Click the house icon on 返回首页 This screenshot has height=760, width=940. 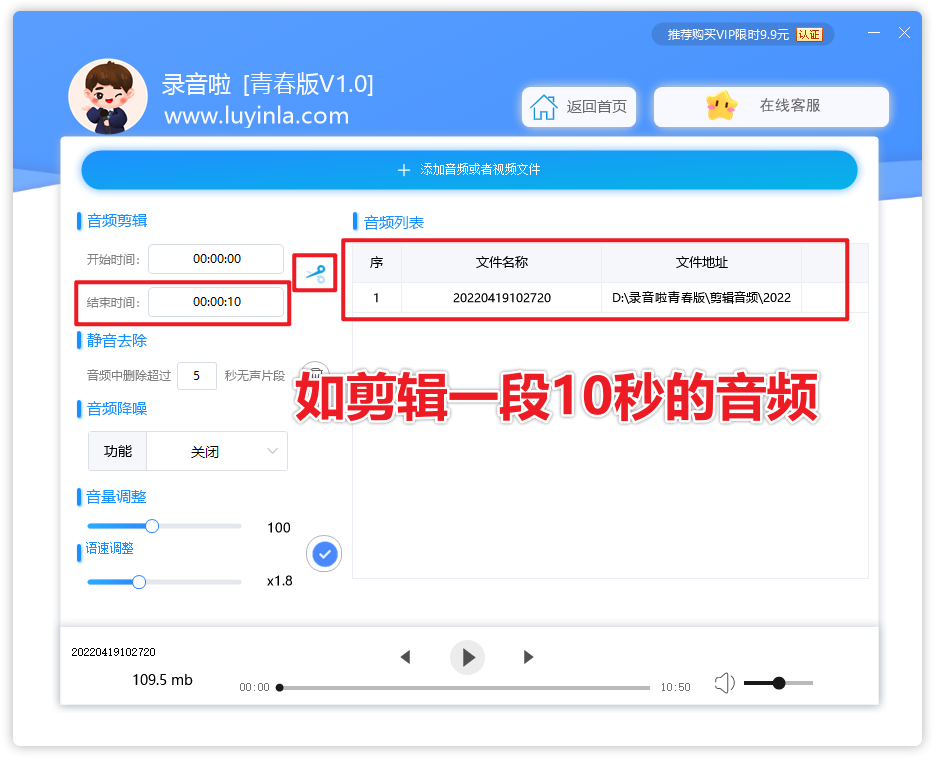tap(544, 107)
